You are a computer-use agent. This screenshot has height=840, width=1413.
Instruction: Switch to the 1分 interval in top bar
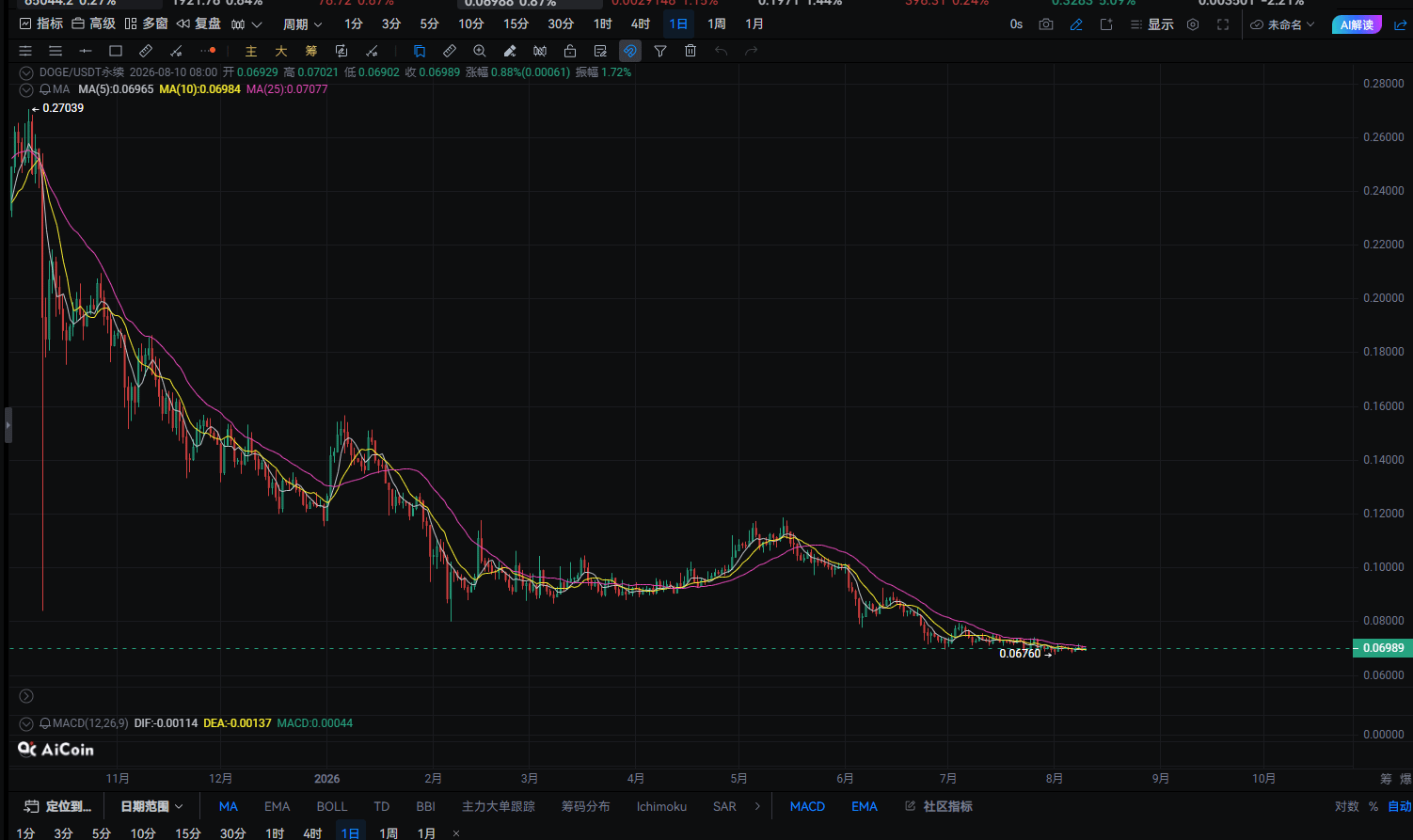click(x=354, y=24)
